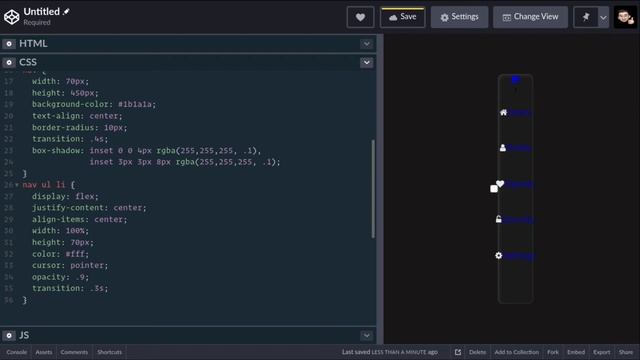Fork this pen

[553, 352]
